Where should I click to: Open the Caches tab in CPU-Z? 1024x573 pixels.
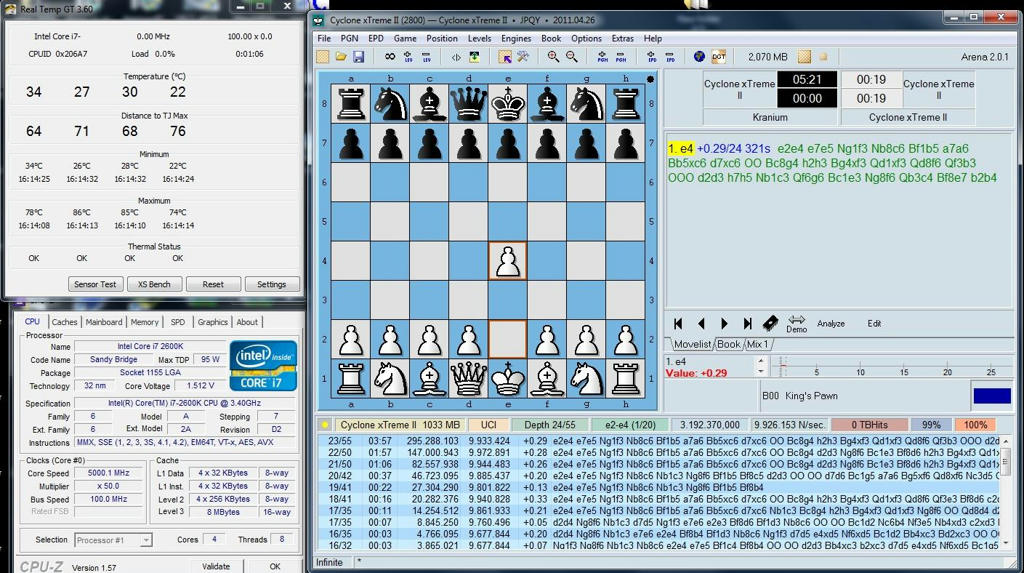pos(65,322)
